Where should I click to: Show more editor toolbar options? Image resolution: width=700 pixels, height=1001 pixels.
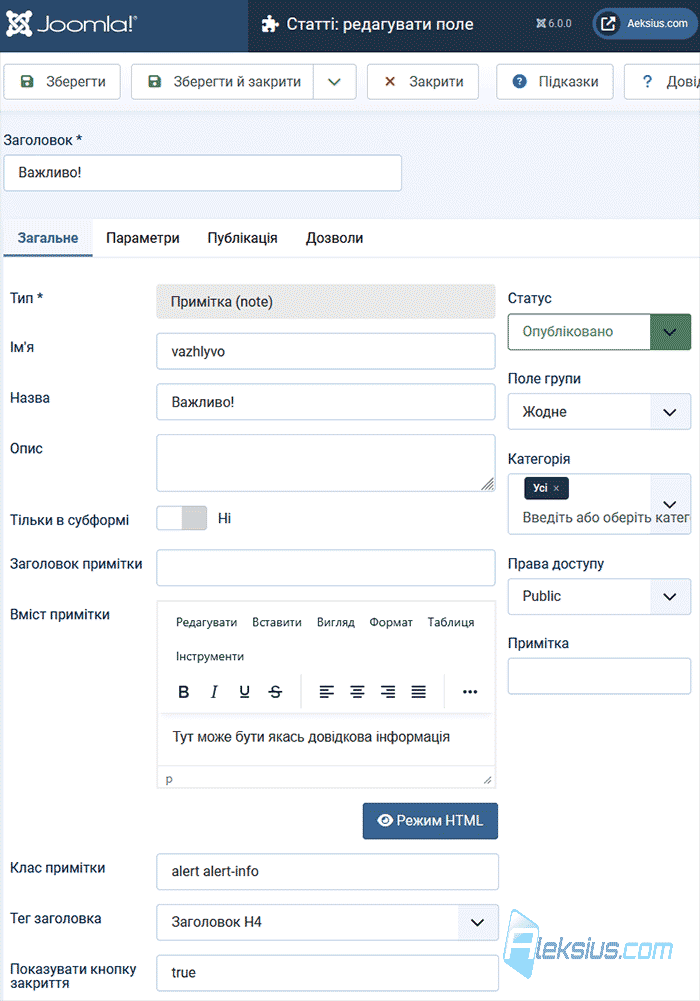[470, 691]
